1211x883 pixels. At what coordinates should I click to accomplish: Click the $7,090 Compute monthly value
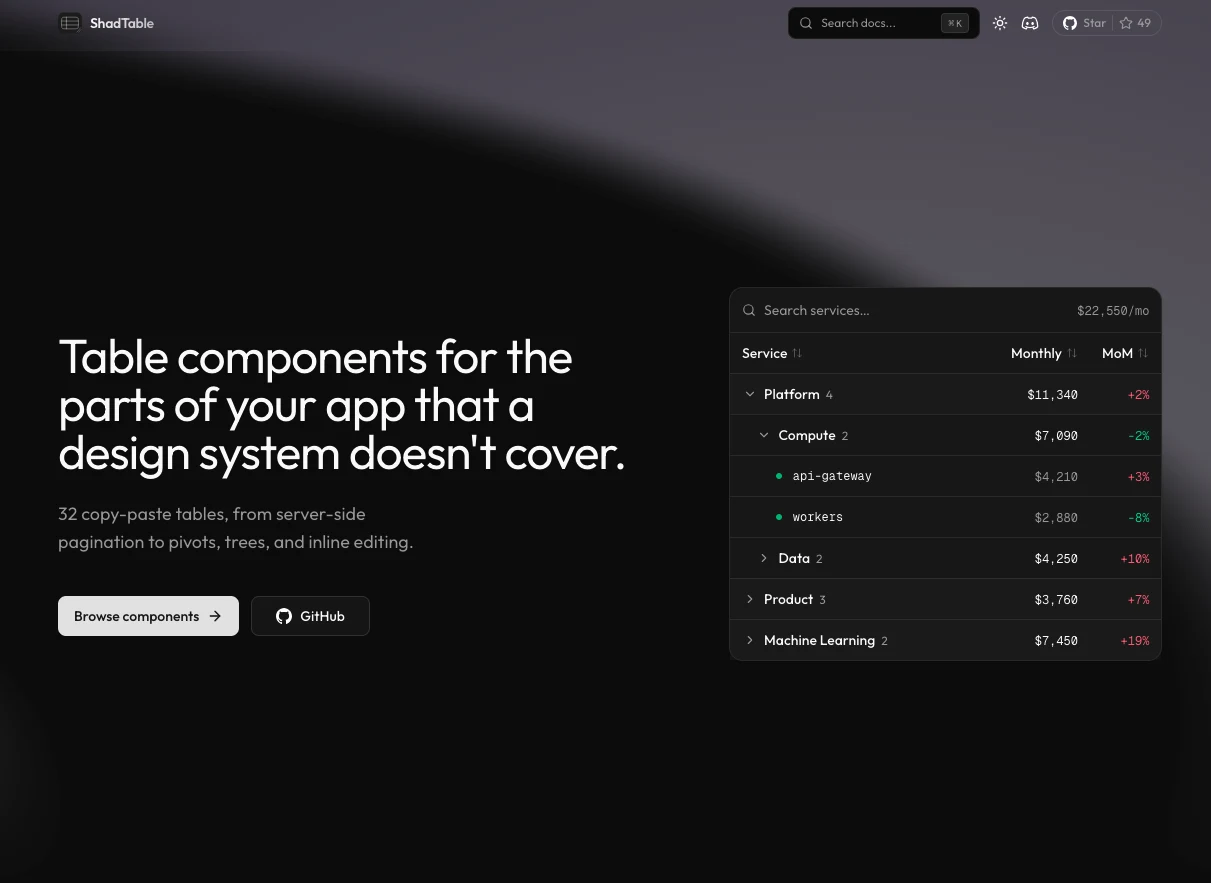click(x=1056, y=436)
